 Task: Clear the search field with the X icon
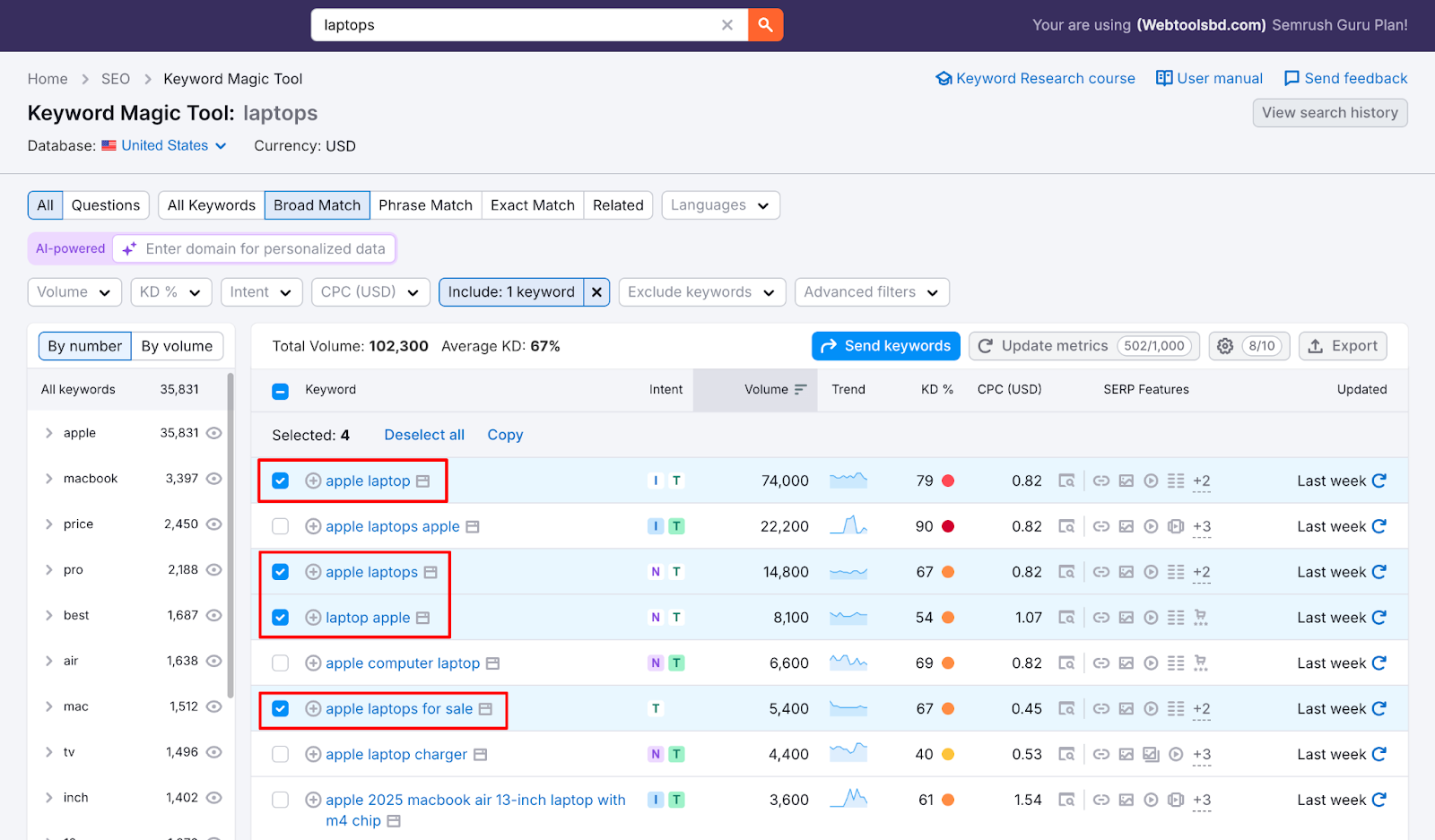(x=726, y=25)
